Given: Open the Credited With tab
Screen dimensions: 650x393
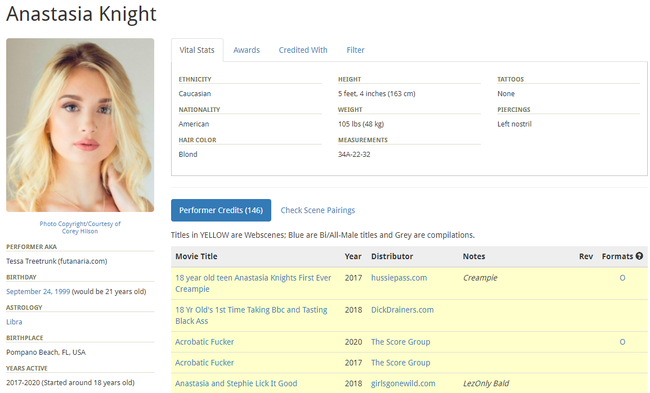Looking at the screenshot, I should 303,50.
